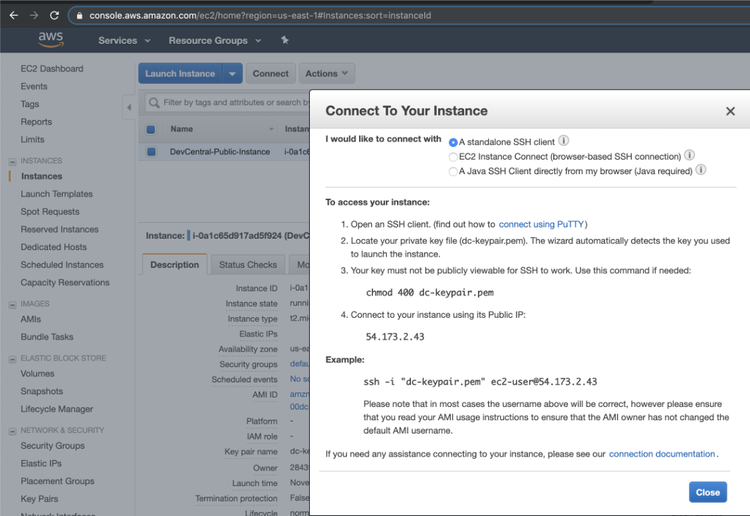The image size is (750, 516).
Task: Switch to the Status Checks tab
Action: click(x=248, y=265)
